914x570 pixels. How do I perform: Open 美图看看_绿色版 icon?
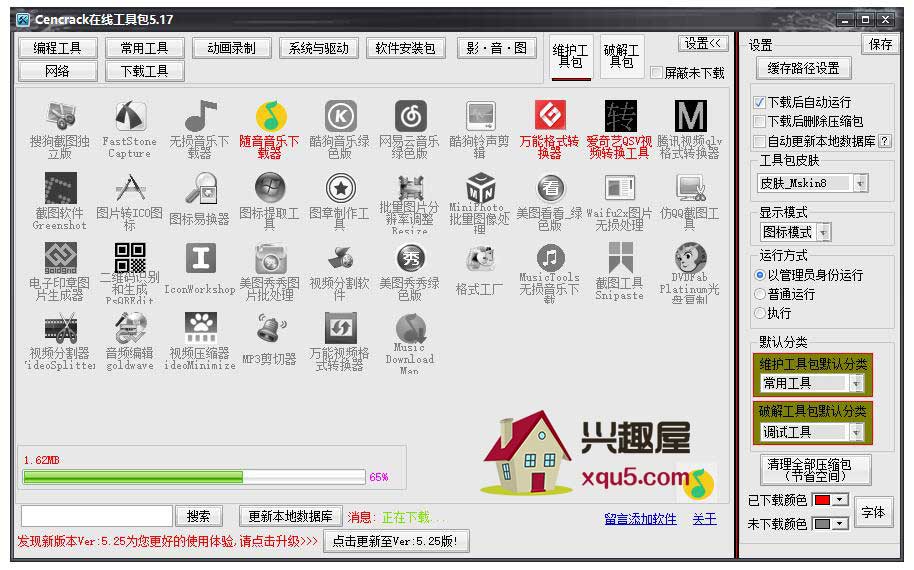pos(550,188)
